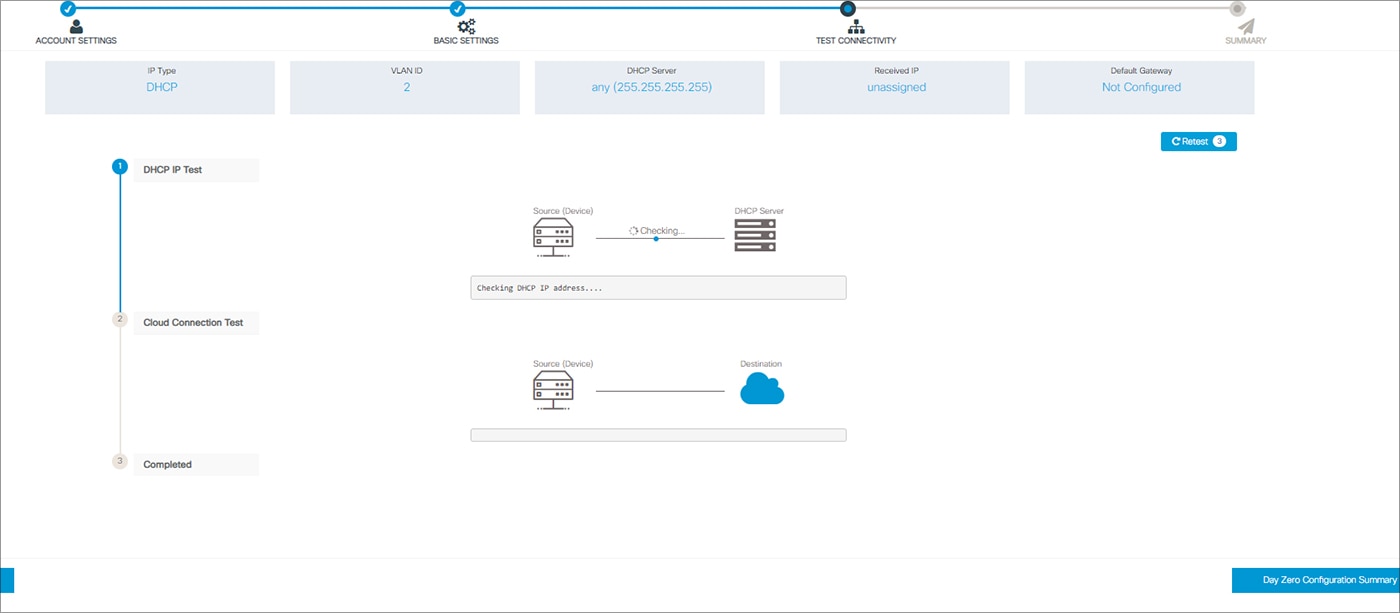Expand the Cloud Connection Test section
Screen dimensions: 1400x613
point(196,322)
